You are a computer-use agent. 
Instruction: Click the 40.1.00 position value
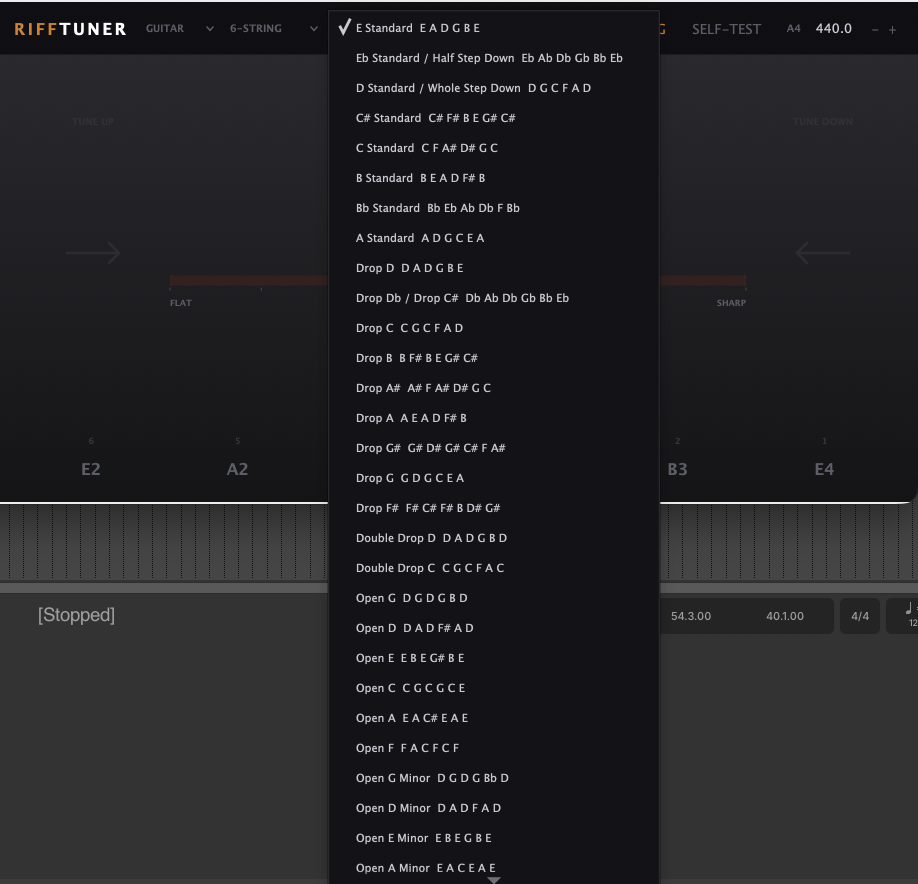coord(785,616)
